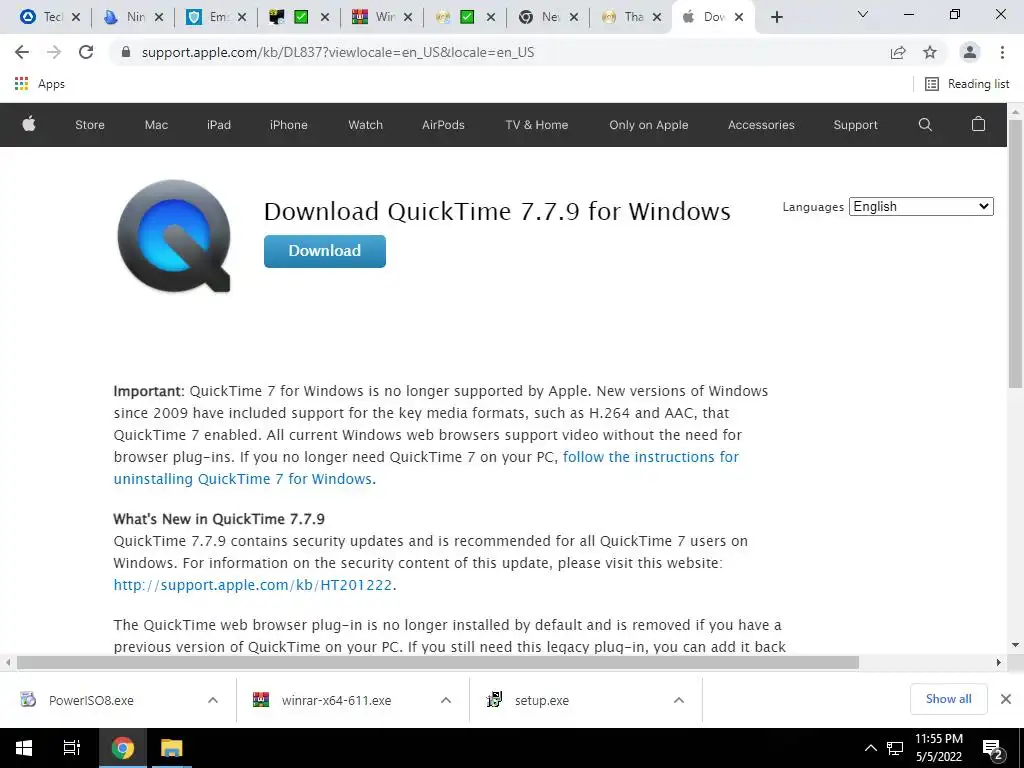Open Chrome three-dot menu
The height and width of the screenshot is (768, 1024).
(x=1002, y=52)
